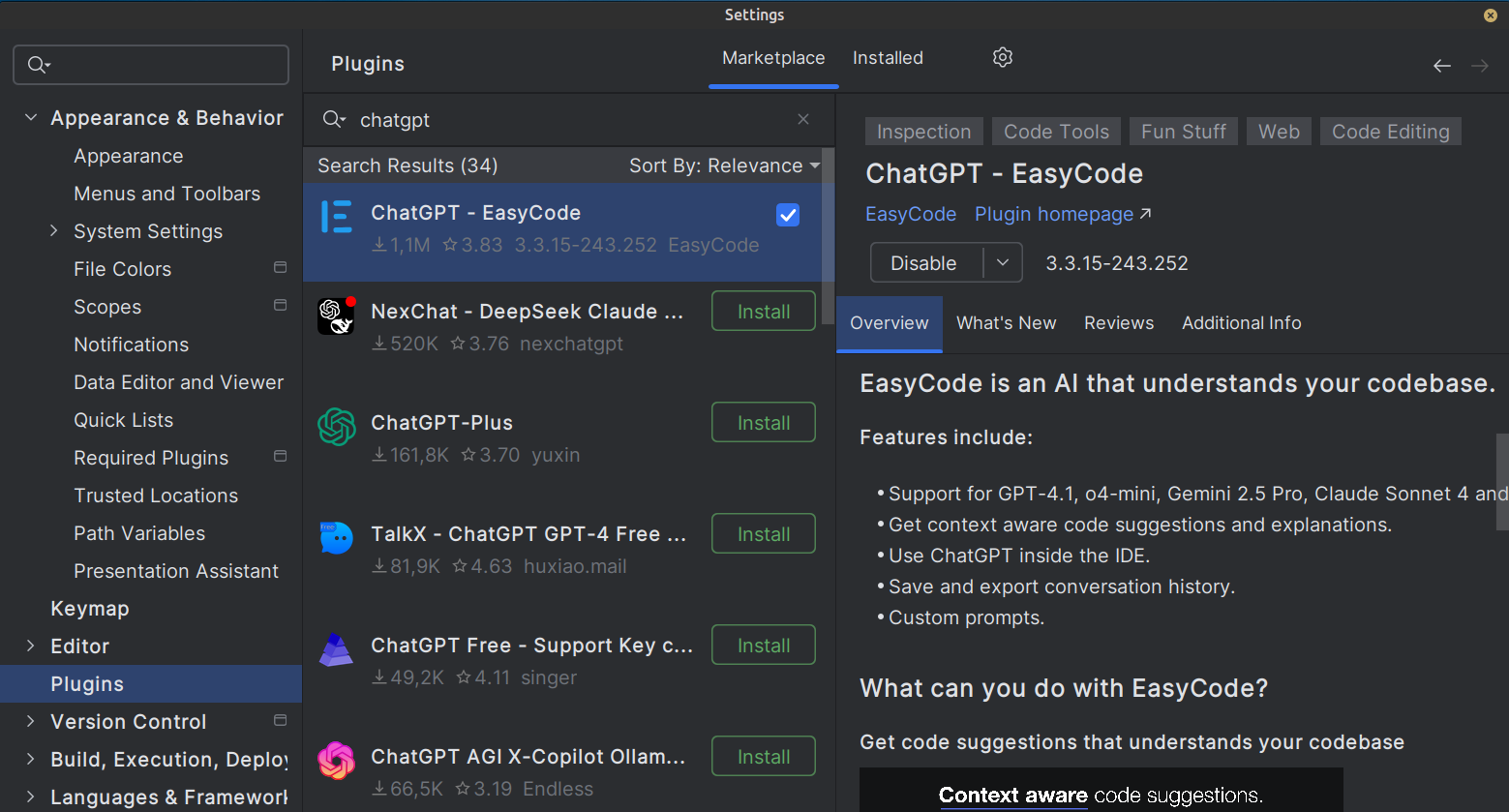Viewport: 1509px width, 812px height.
Task: Click the back navigation arrow
Action: [1441, 66]
